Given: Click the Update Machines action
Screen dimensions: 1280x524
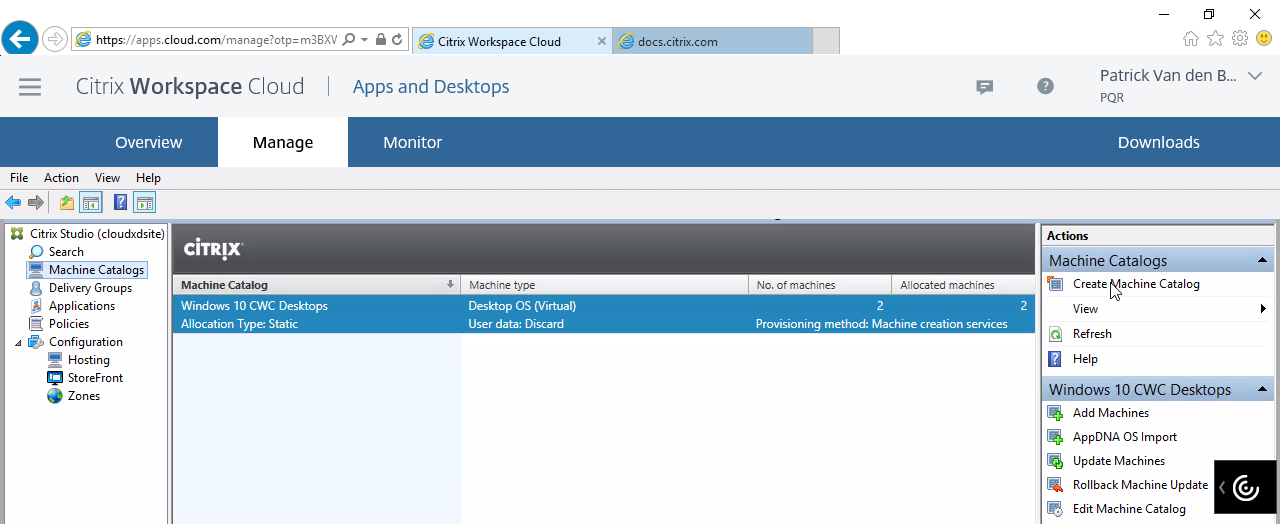Looking at the screenshot, I should pos(1119,461).
